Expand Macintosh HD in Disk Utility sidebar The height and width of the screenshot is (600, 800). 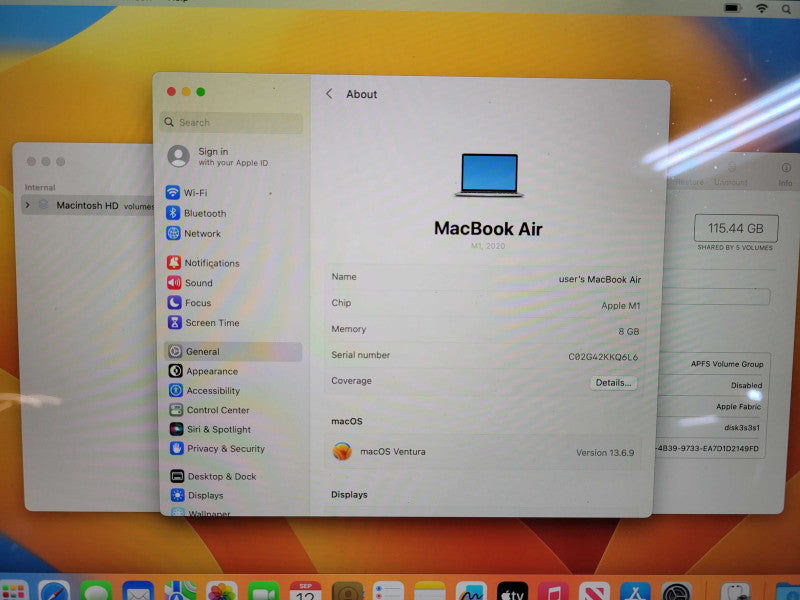pos(28,205)
